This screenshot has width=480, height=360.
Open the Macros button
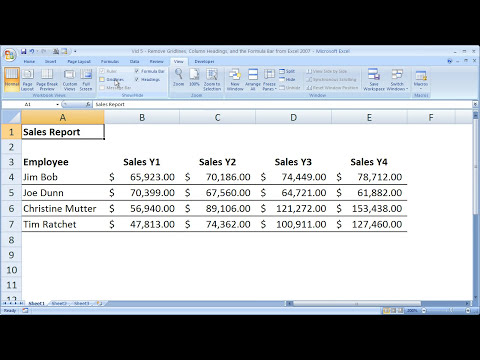pos(421,79)
